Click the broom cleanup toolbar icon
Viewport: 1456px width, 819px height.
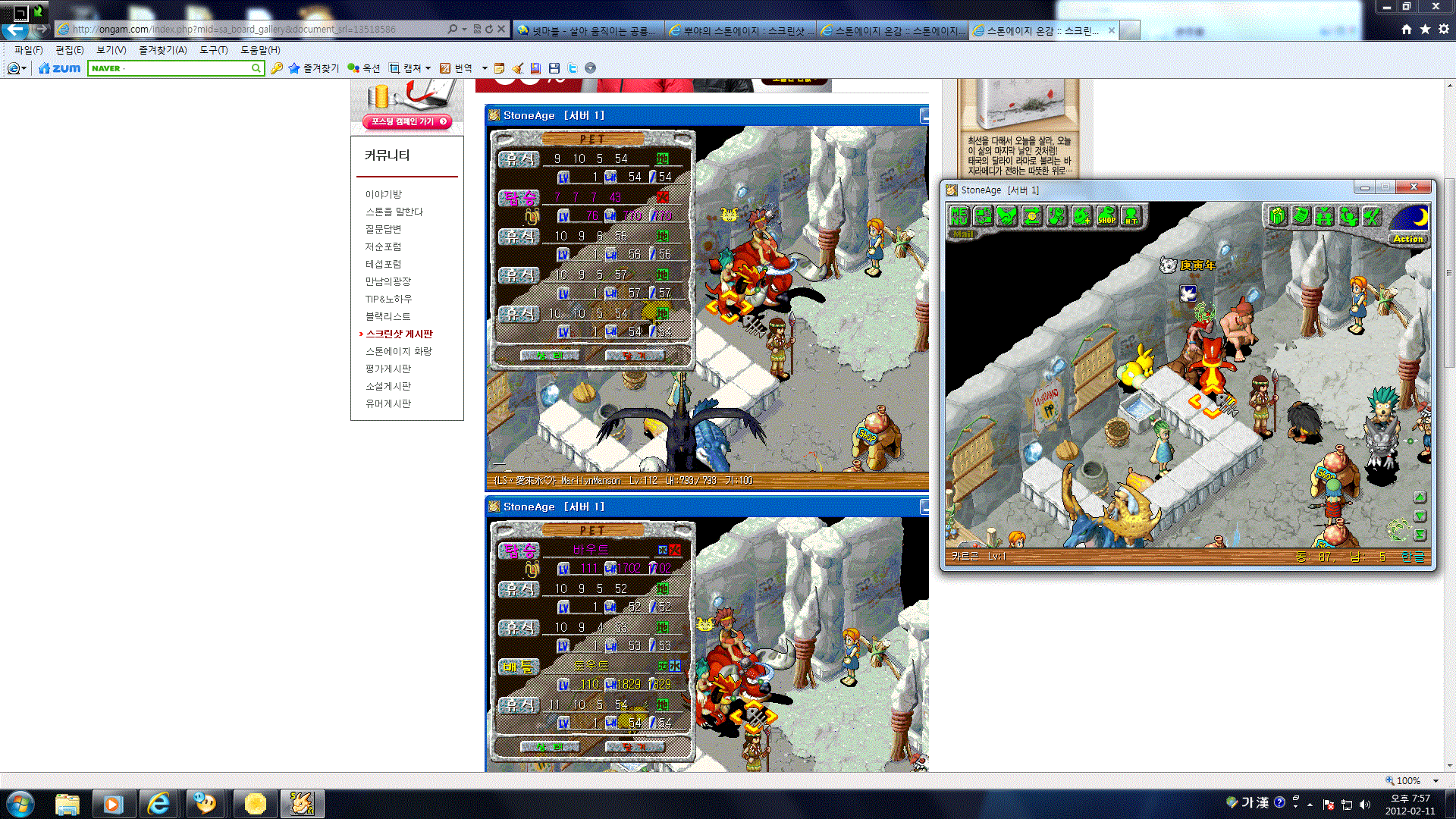[x=518, y=68]
